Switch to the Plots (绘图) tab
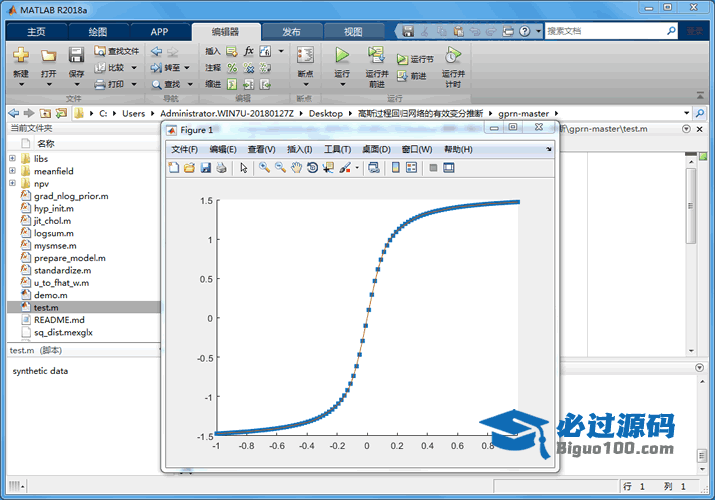Screen dimensions: 715x500 pyautogui.click(x=98, y=31)
